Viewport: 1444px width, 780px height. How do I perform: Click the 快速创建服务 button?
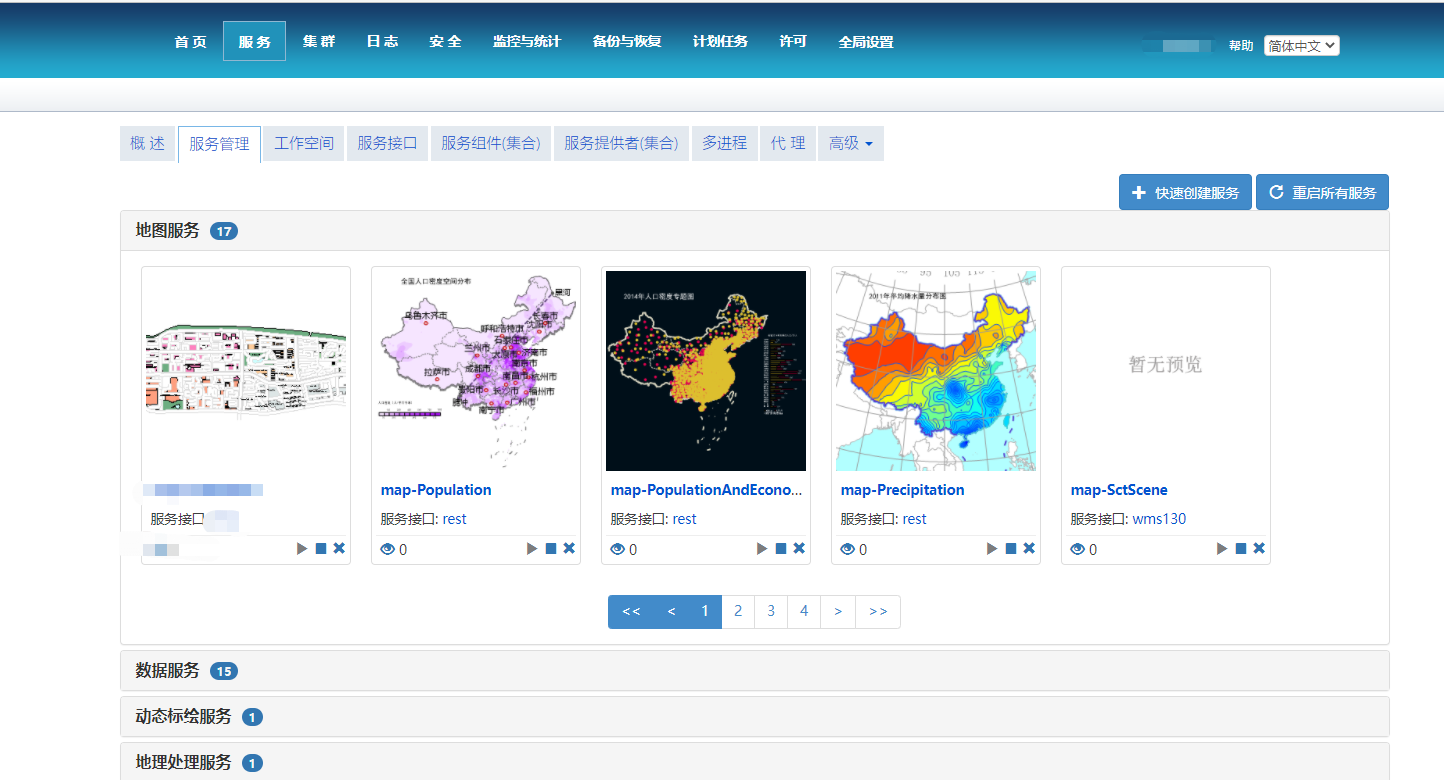coord(1185,191)
